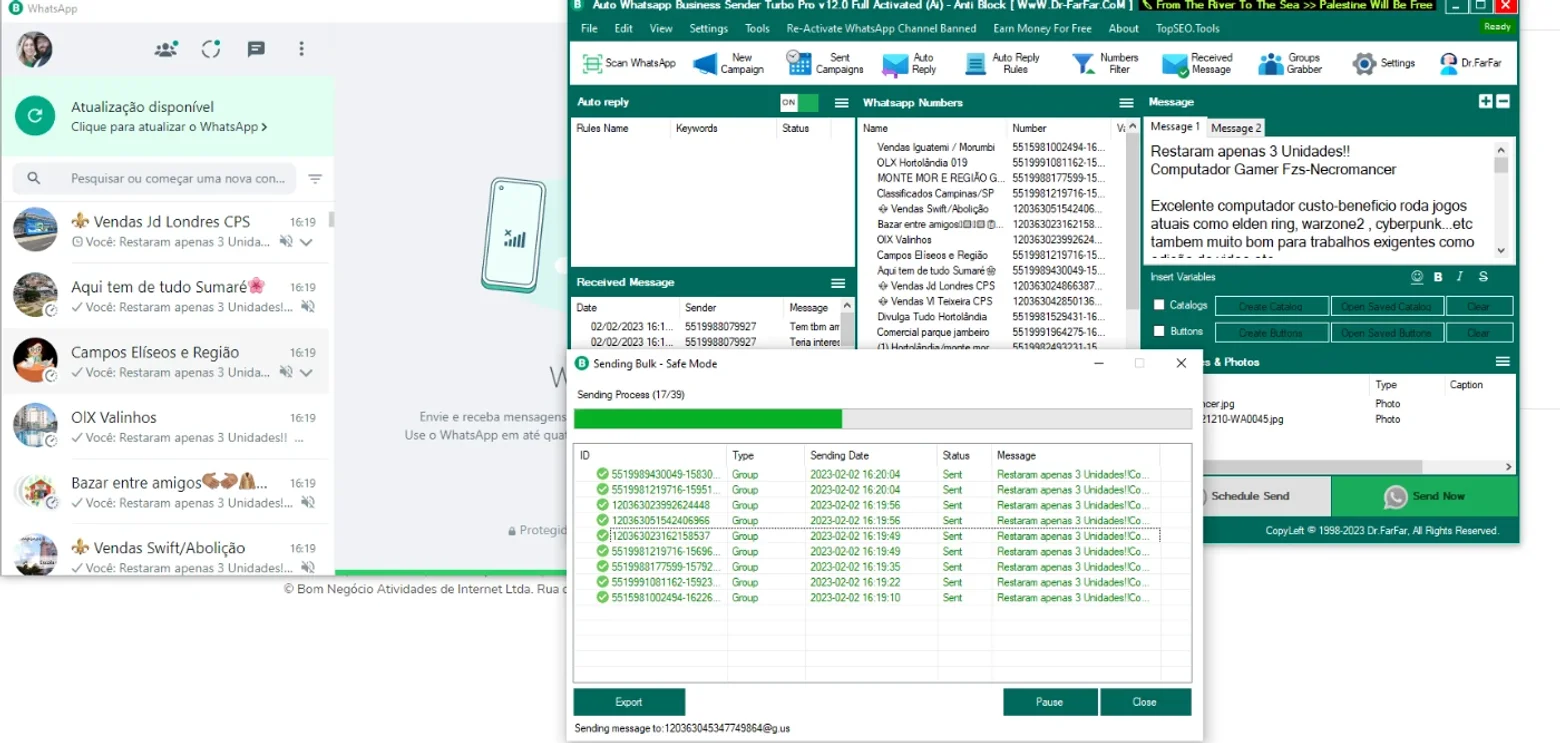Open the Earn Money For Free menu

1042,28
